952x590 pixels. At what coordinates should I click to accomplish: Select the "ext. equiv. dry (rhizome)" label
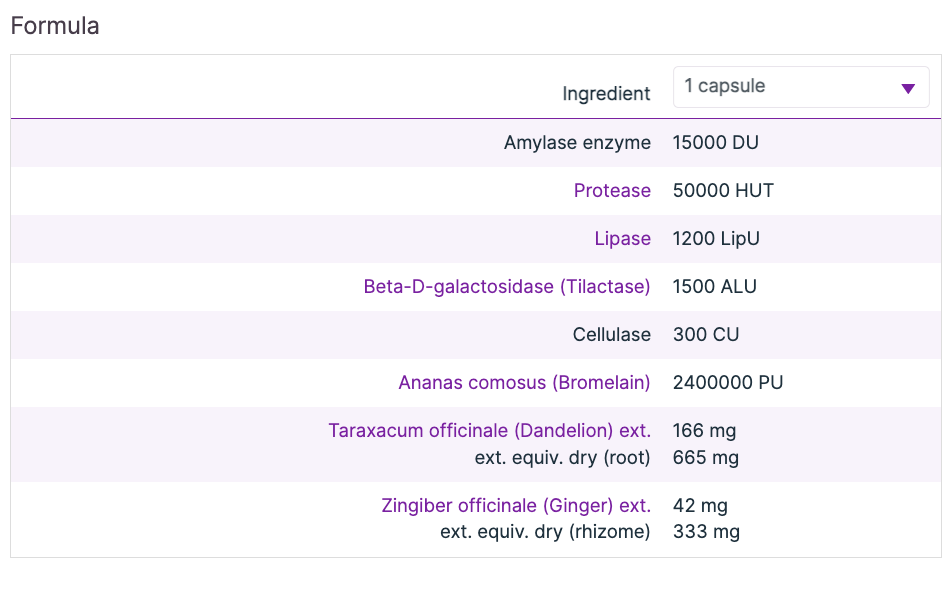[x=545, y=532]
